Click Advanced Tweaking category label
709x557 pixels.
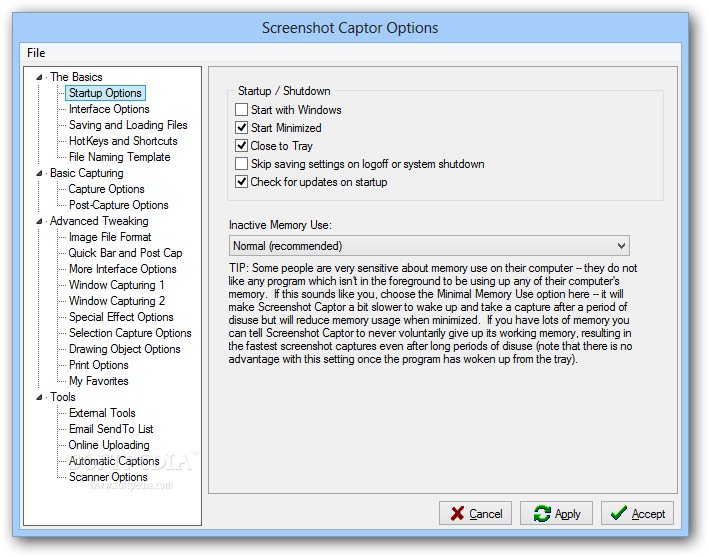pyautogui.click(x=99, y=221)
